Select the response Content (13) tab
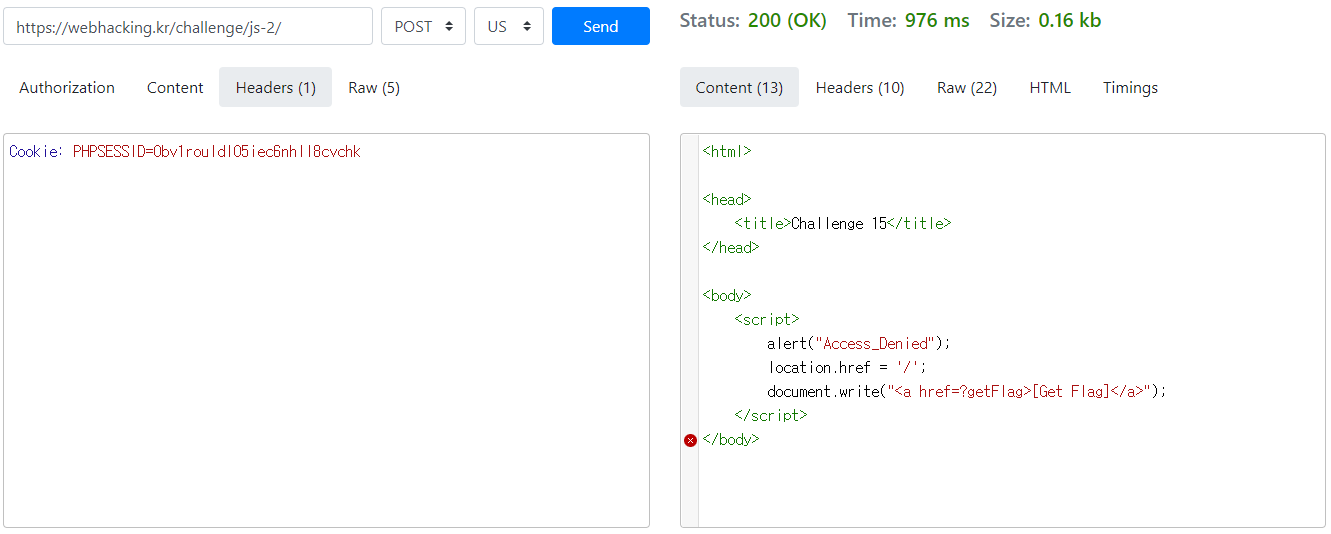Viewport: 1331px width, 534px height. tap(739, 88)
